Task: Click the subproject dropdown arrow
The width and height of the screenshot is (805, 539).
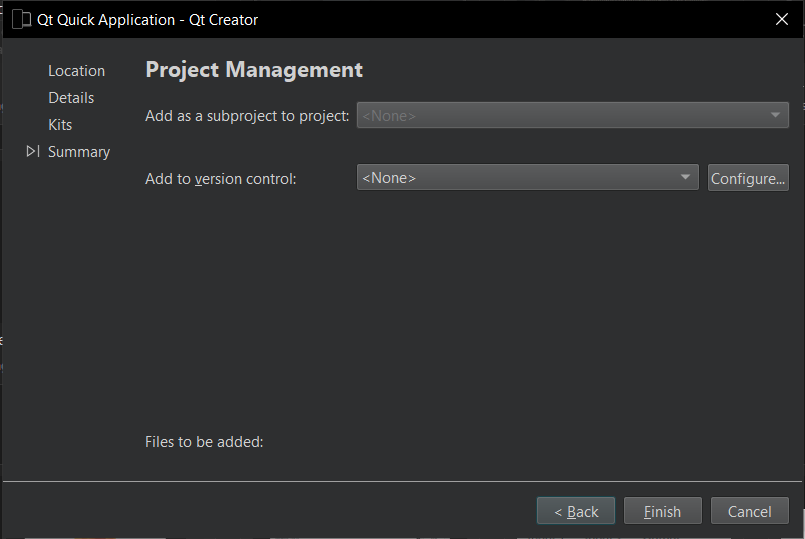Action: point(776,115)
